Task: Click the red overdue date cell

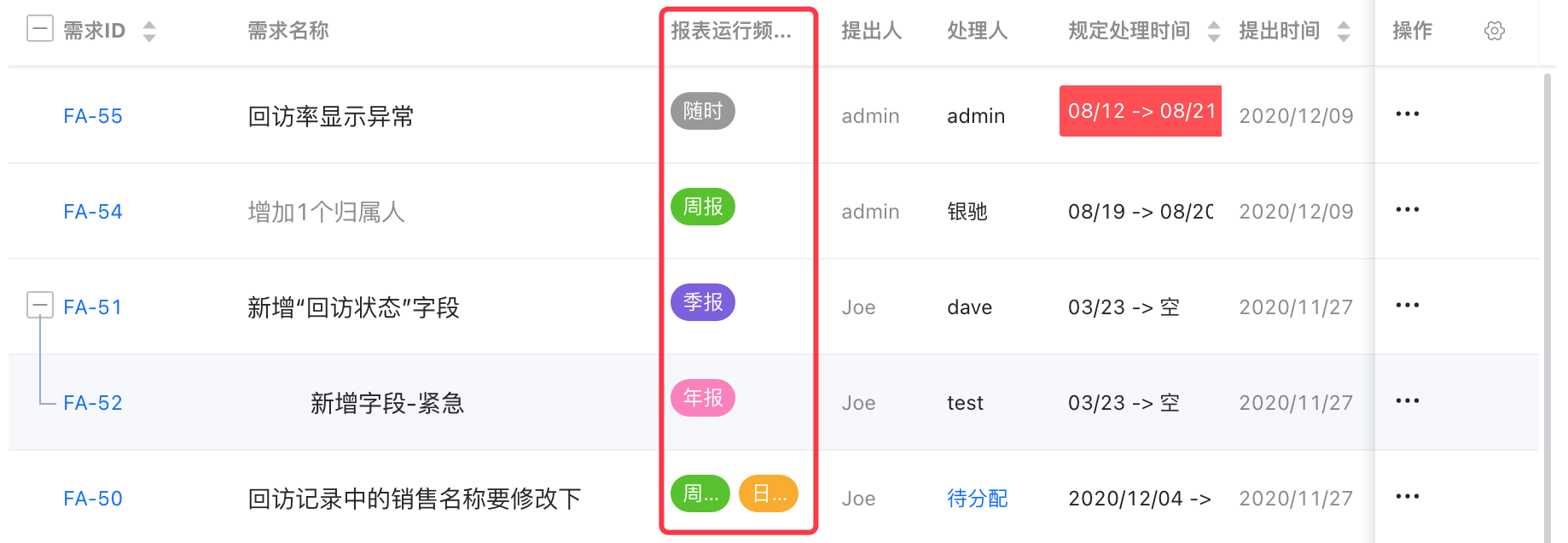Action: [1140, 111]
